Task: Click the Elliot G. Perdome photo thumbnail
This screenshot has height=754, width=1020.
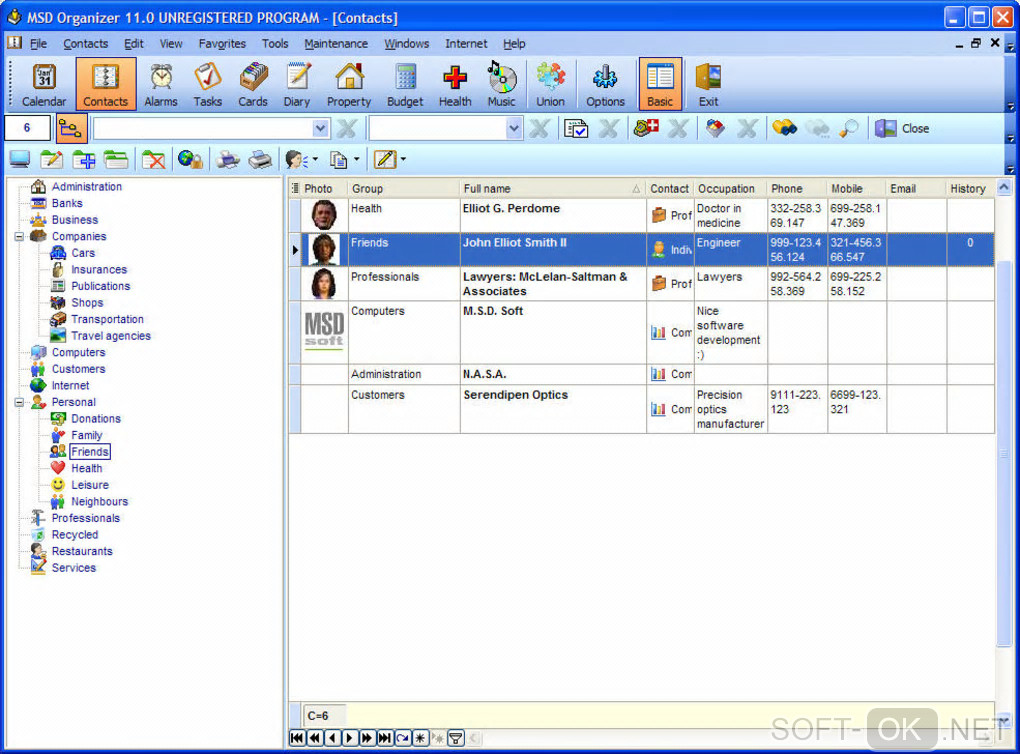Action: 324,215
